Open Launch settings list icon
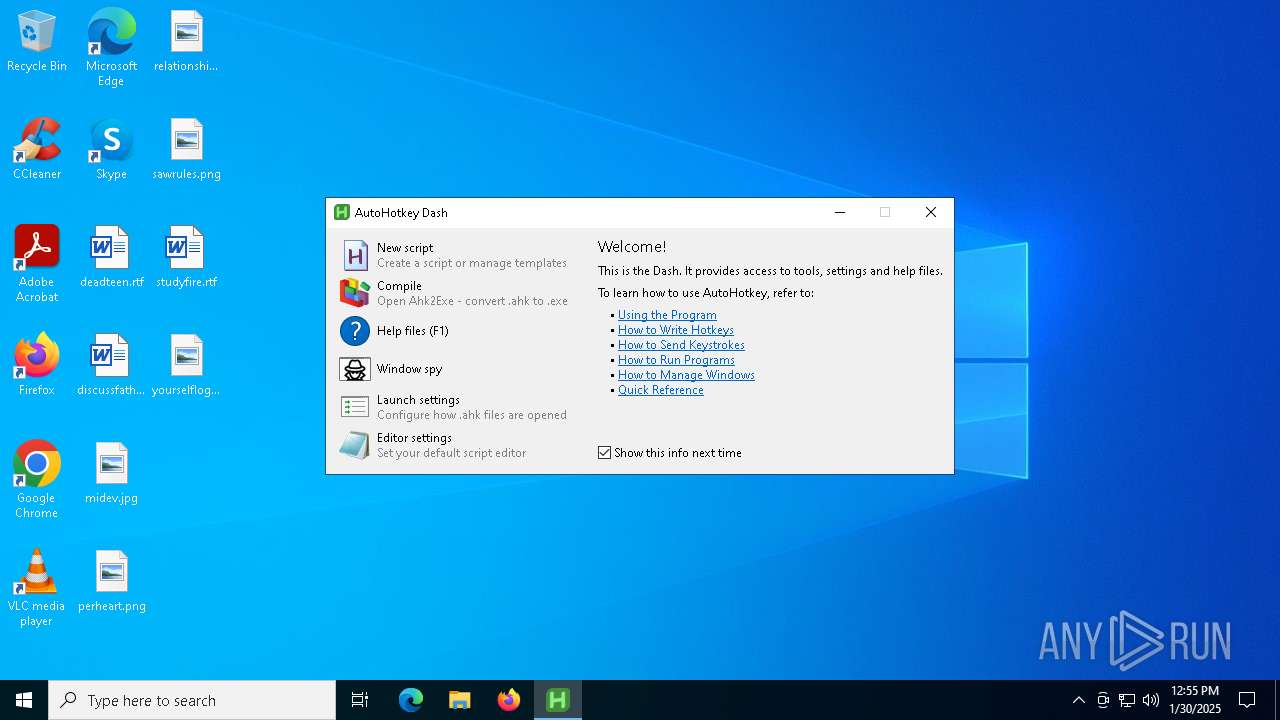Screen dimensions: 1280x720 (355, 407)
